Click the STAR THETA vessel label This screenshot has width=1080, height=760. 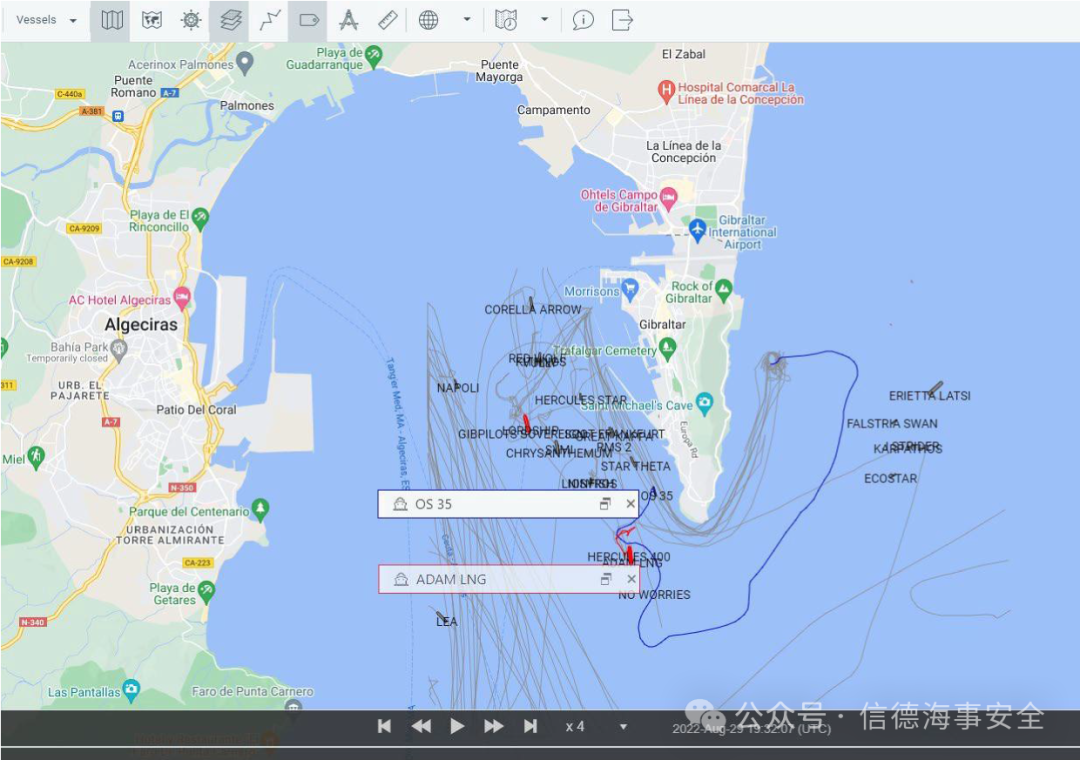635,466
